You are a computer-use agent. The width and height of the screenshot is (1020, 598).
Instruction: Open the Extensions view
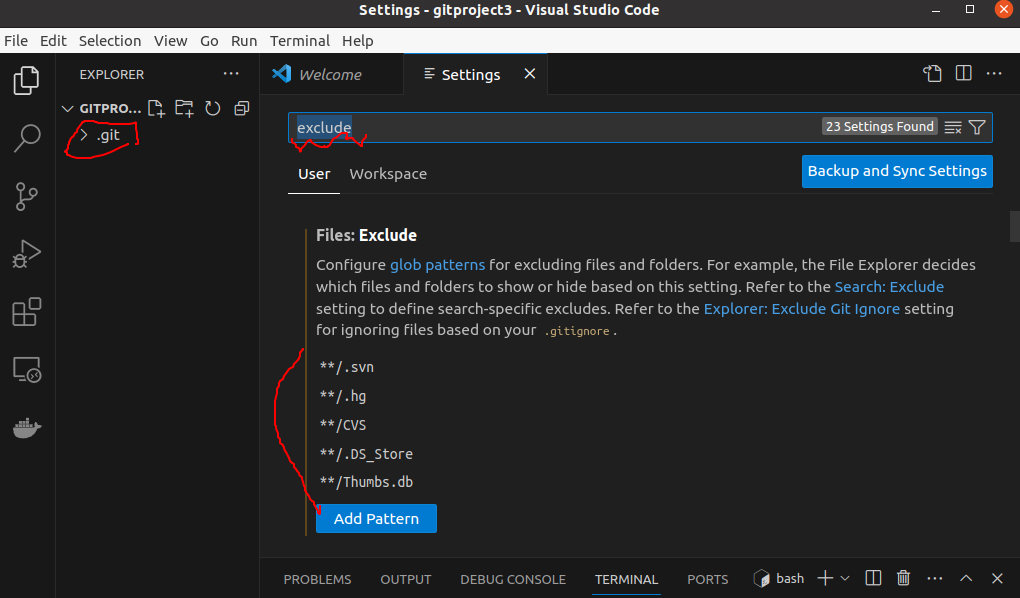pyautogui.click(x=27, y=312)
